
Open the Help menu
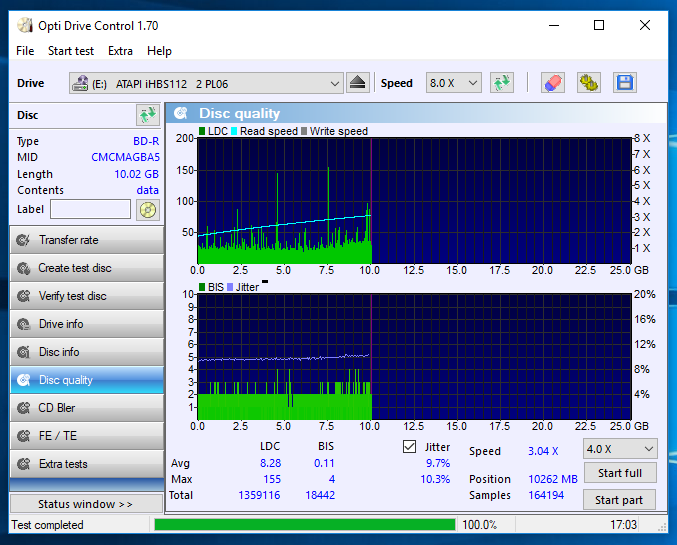point(159,51)
